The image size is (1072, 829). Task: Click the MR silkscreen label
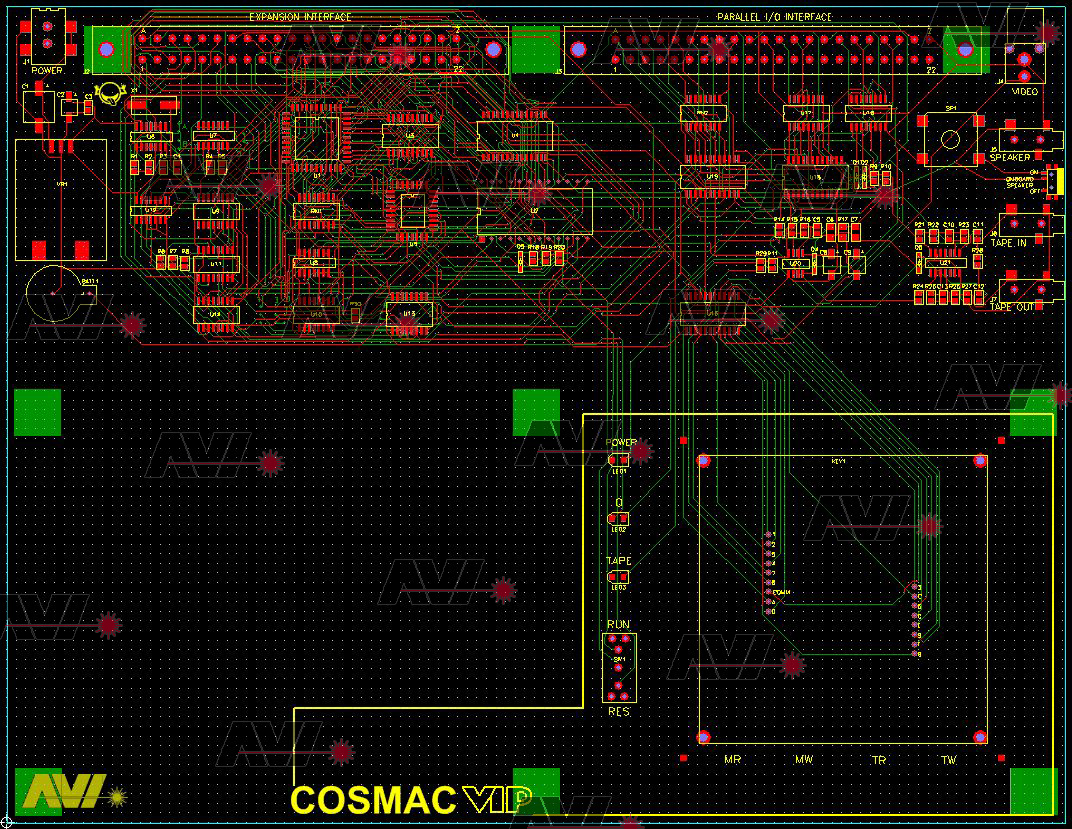[732, 761]
